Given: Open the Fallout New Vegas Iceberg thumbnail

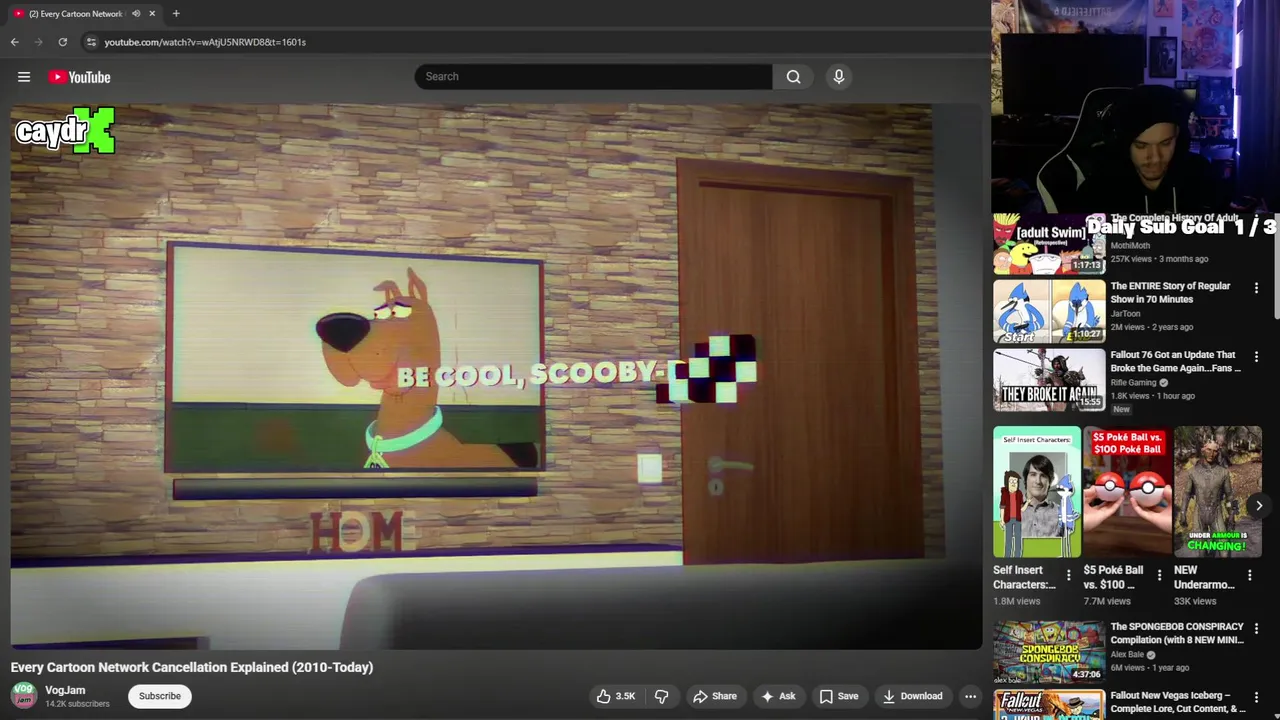Looking at the screenshot, I should 1049,704.
